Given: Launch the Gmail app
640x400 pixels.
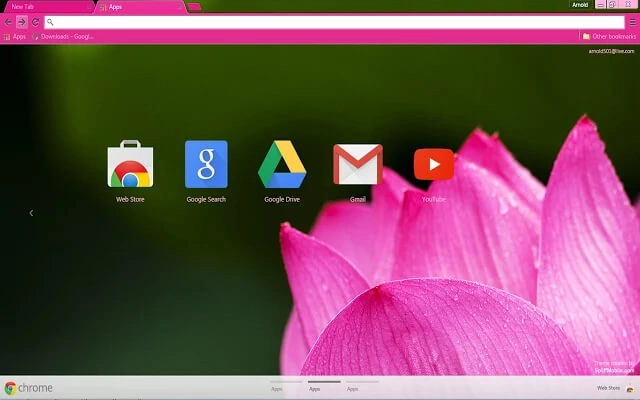Looking at the screenshot, I should [358, 164].
